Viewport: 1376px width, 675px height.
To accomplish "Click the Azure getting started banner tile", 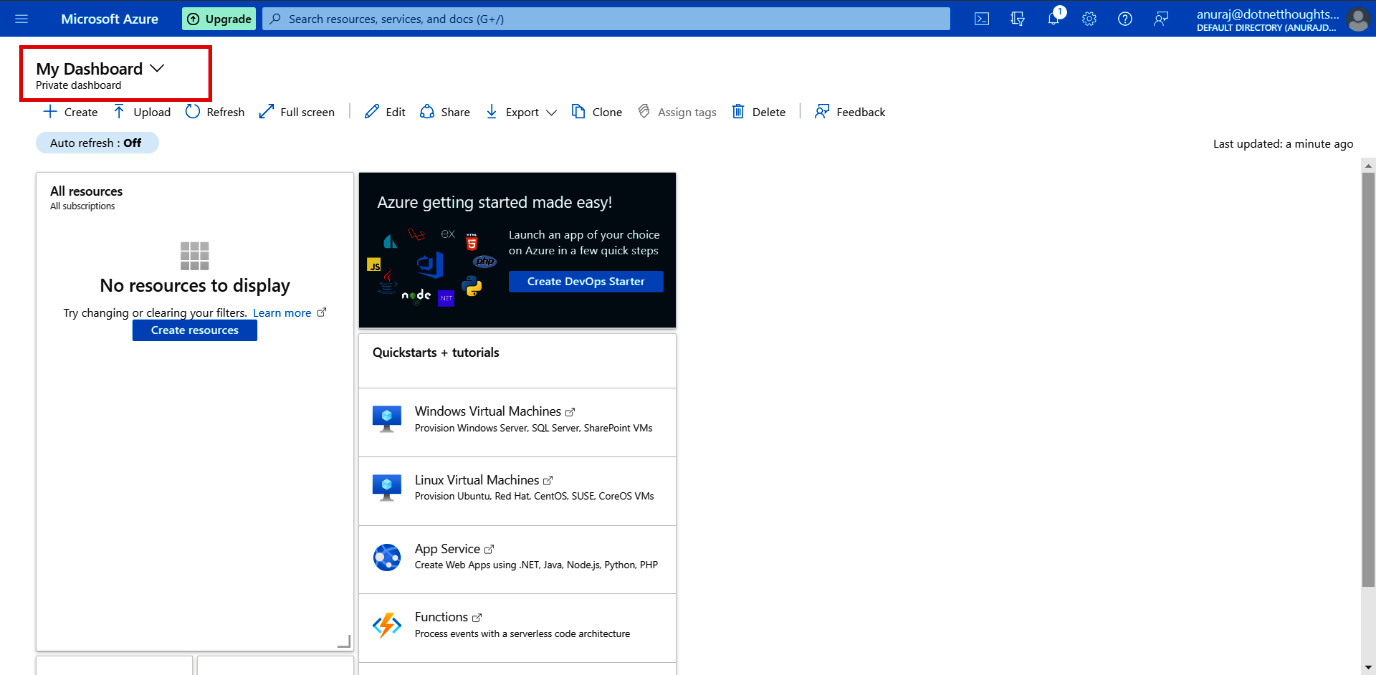I will pos(517,250).
